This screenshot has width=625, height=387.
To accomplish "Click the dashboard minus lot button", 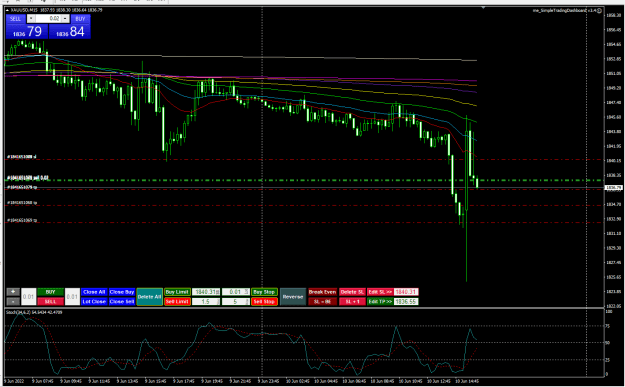I will click(13, 301).
